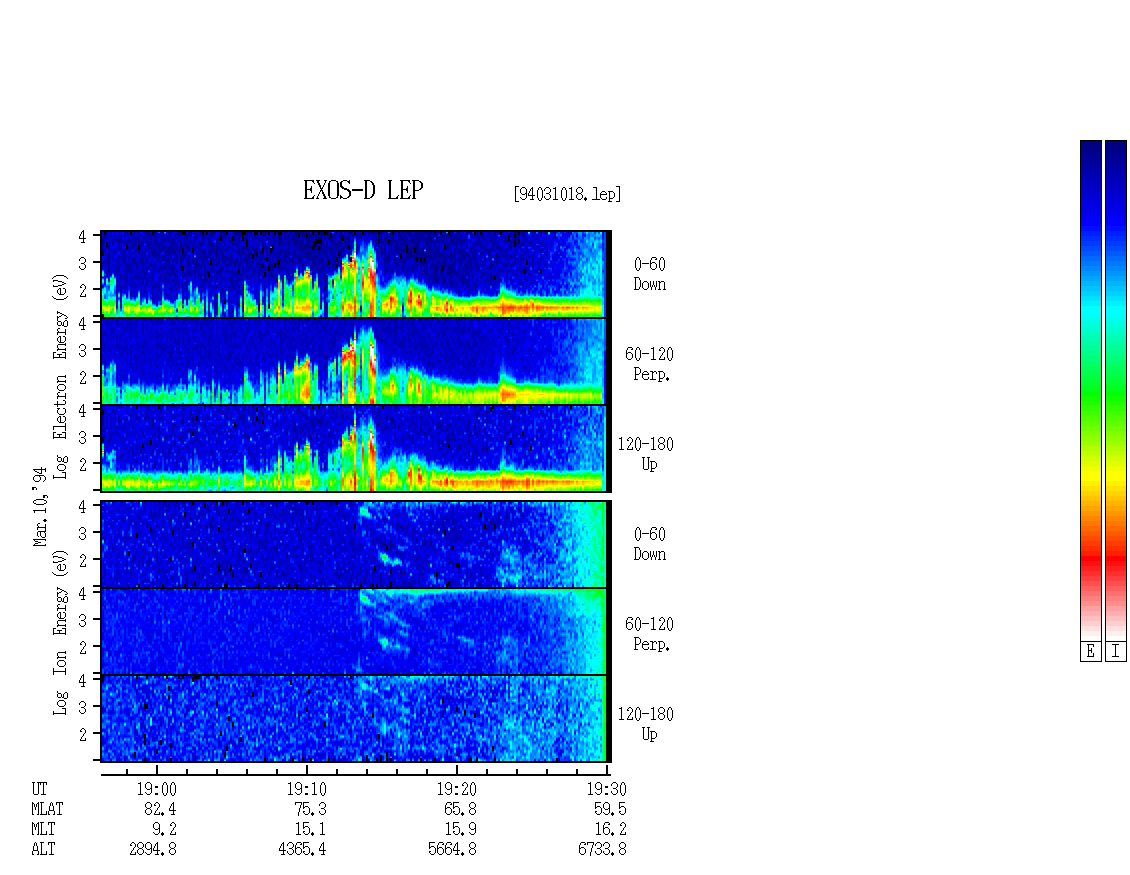Select the UT row label
Screen dimensions: 1130x875
coord(39,789)
